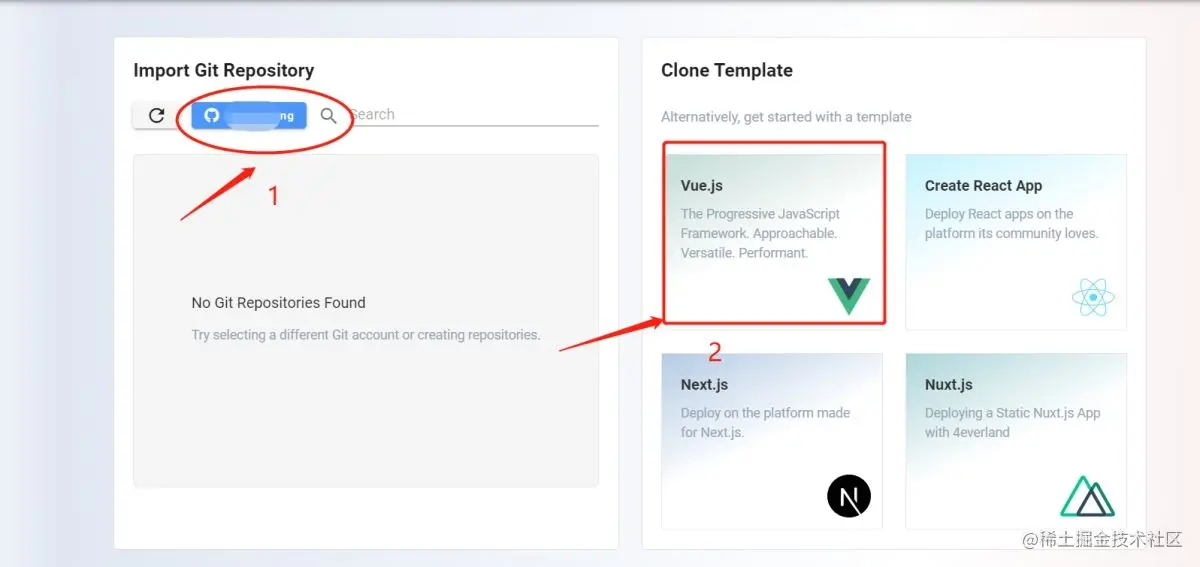Click the Import Git Repository heading
The image size is (1200, 567).
[x=223, y=71]
